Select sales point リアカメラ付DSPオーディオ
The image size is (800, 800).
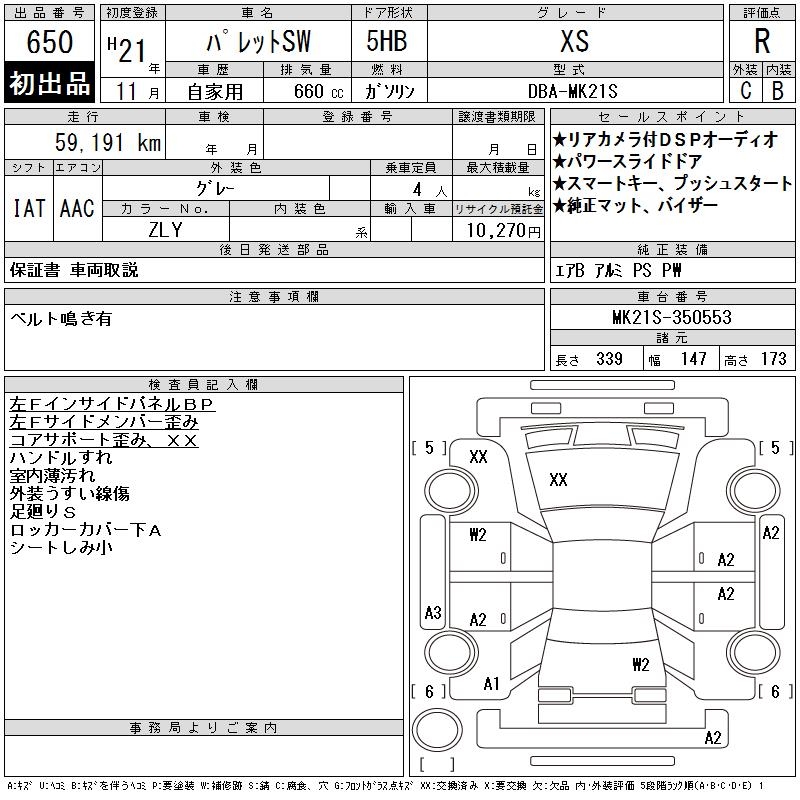point(666,139)
